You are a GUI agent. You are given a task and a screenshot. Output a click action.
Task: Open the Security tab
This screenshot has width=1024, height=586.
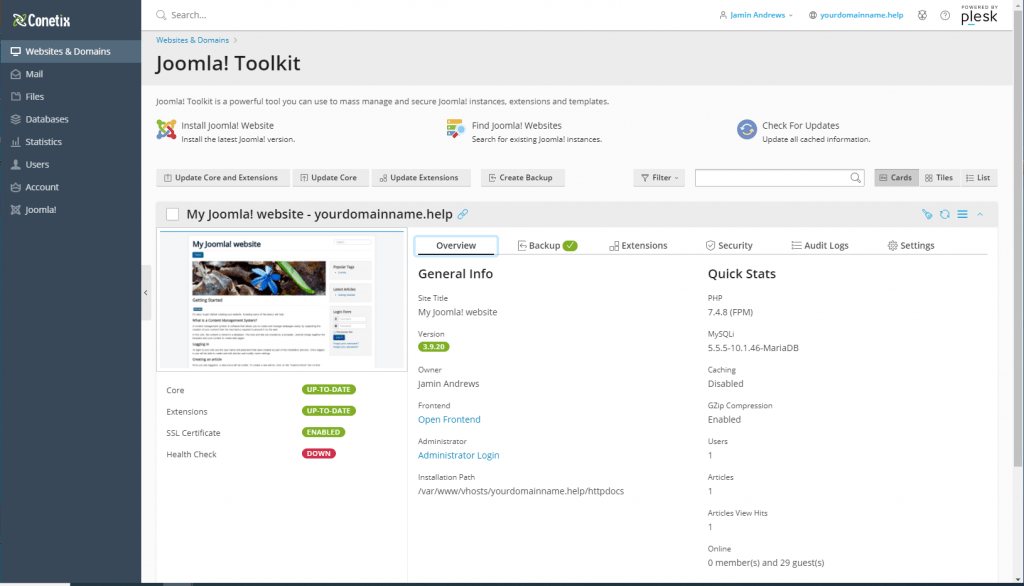tap(729, 245)
